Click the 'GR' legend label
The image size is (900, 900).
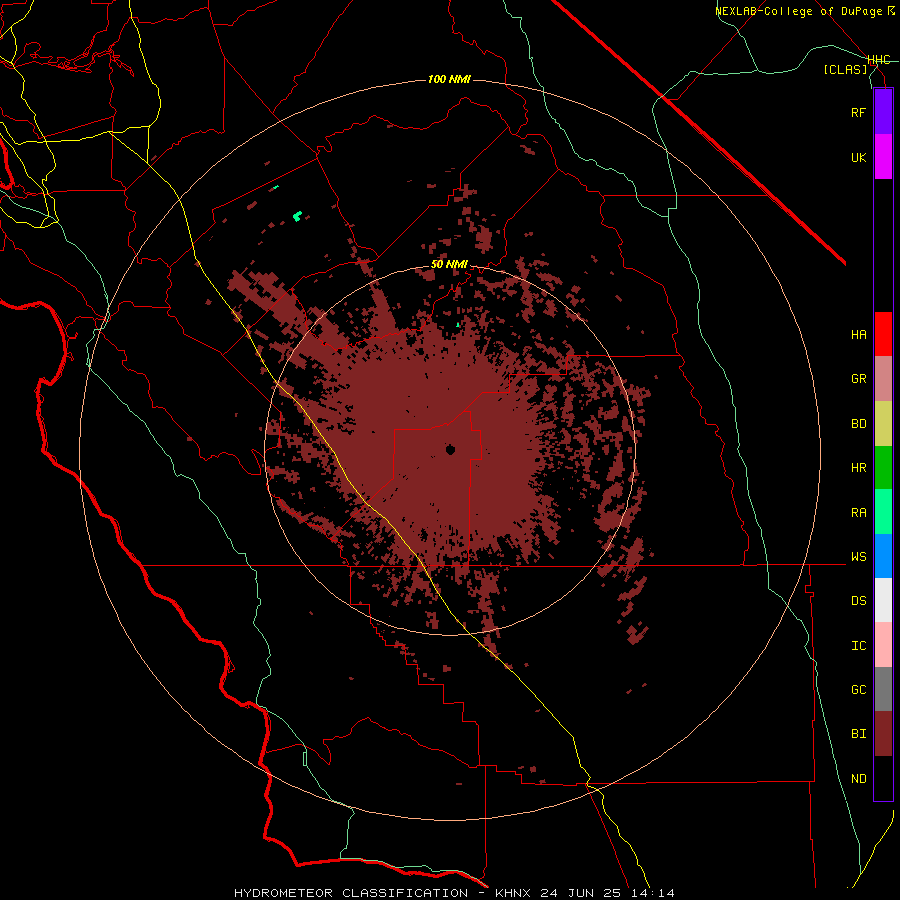tap(858, 379)
